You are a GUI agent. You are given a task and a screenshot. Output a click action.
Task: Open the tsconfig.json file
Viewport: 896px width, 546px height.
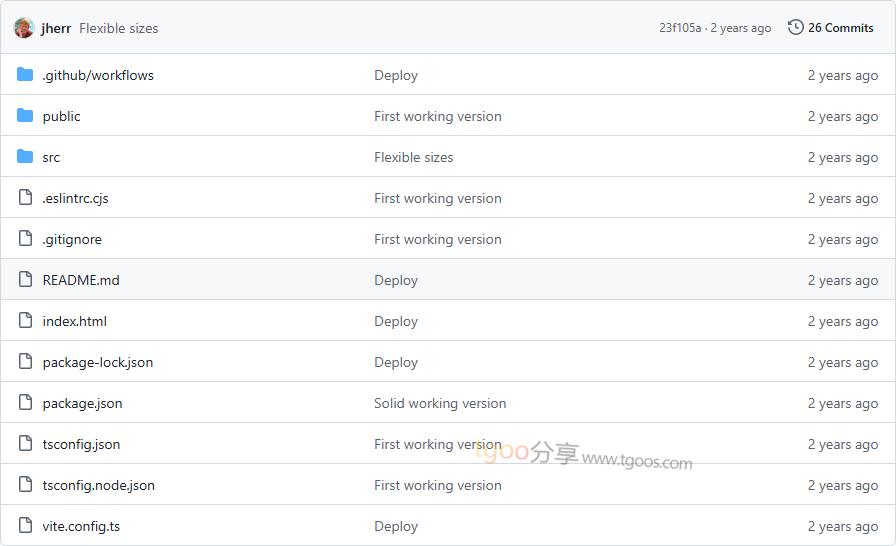click(81, 444)
